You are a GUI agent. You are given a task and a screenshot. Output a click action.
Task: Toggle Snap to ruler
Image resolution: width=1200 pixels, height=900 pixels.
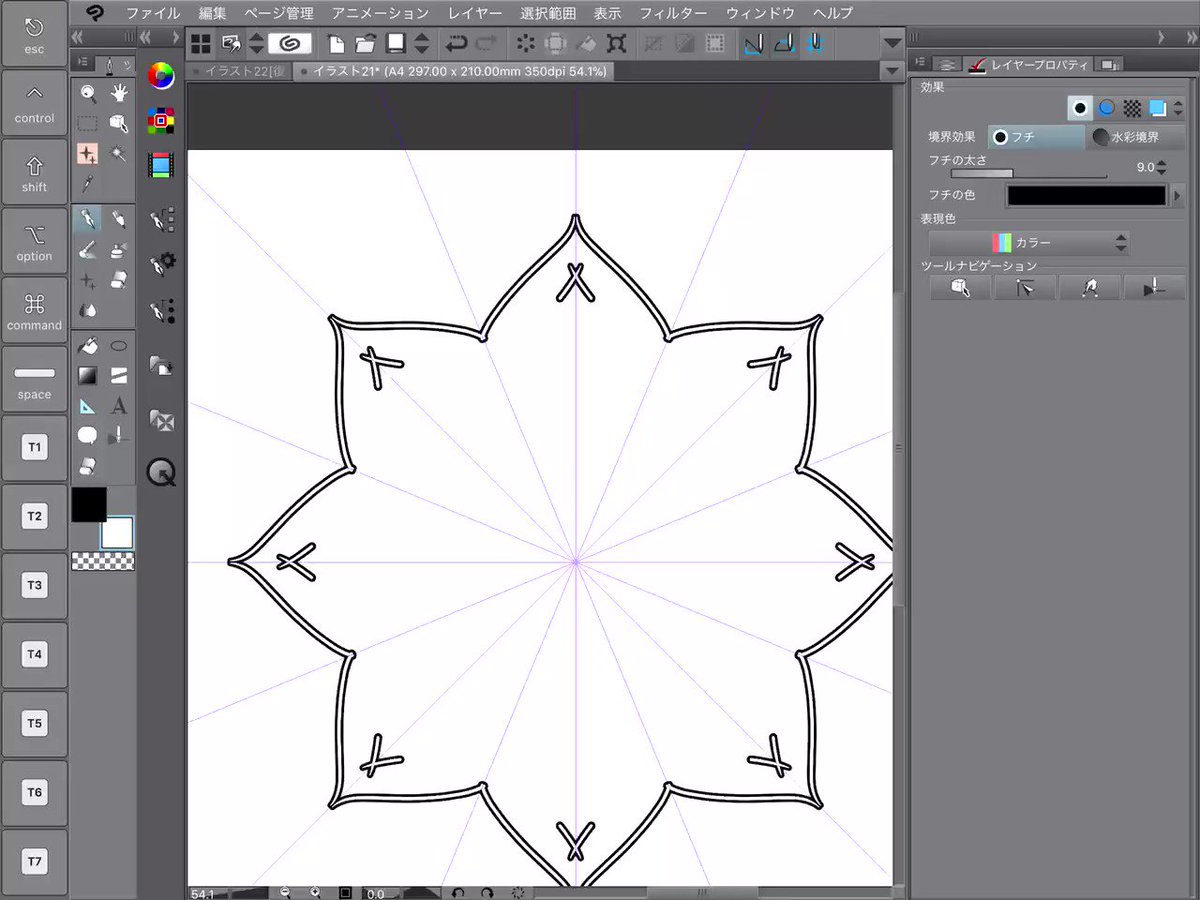(753, 43)
